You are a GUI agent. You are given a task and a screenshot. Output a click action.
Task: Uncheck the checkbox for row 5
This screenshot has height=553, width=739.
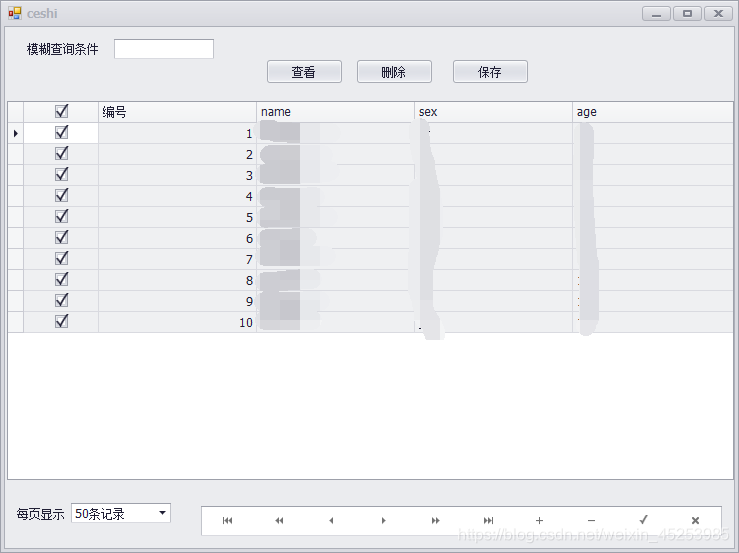click(62, 216)
